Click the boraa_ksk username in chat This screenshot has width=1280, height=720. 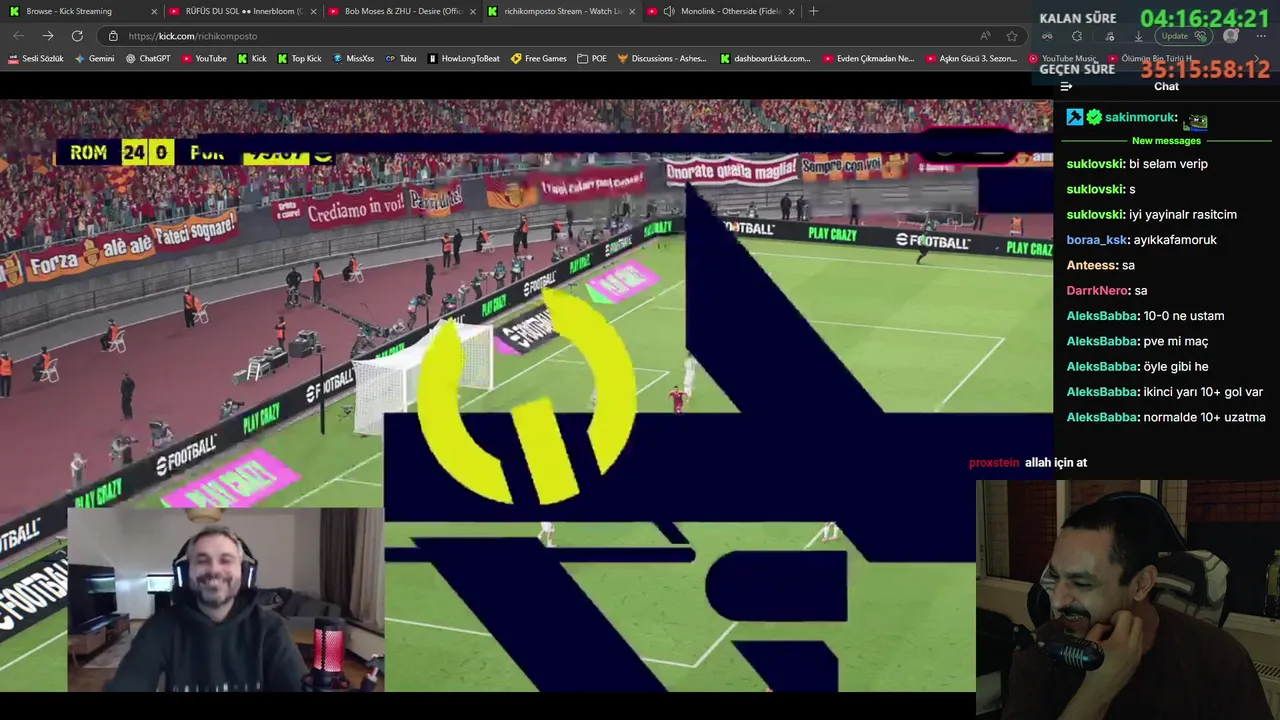point(1097,240)
